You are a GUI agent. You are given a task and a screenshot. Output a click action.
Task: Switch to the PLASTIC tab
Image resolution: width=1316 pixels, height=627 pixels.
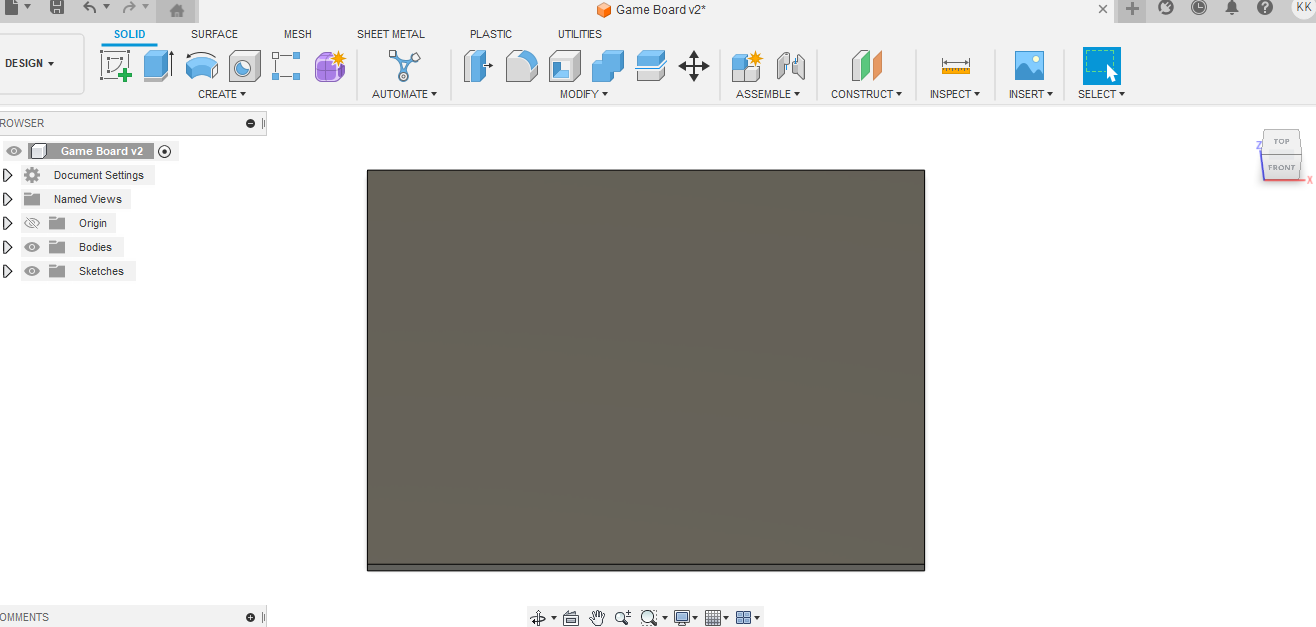point(491,34)
